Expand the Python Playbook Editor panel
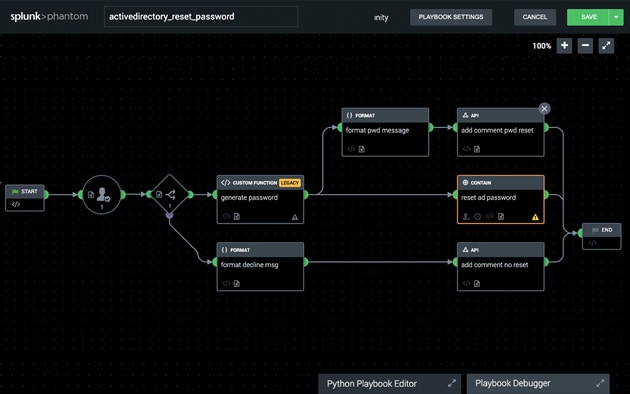This screenshot has width=630, height=394. [452, 383]
